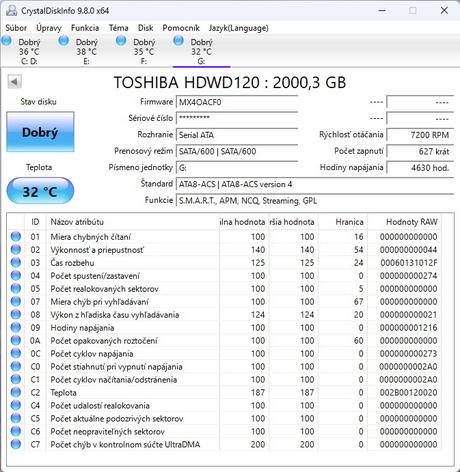Screen dimensions: 460x472
Task: Click the blue status orb above F:
Action: [x=121, y=41]
